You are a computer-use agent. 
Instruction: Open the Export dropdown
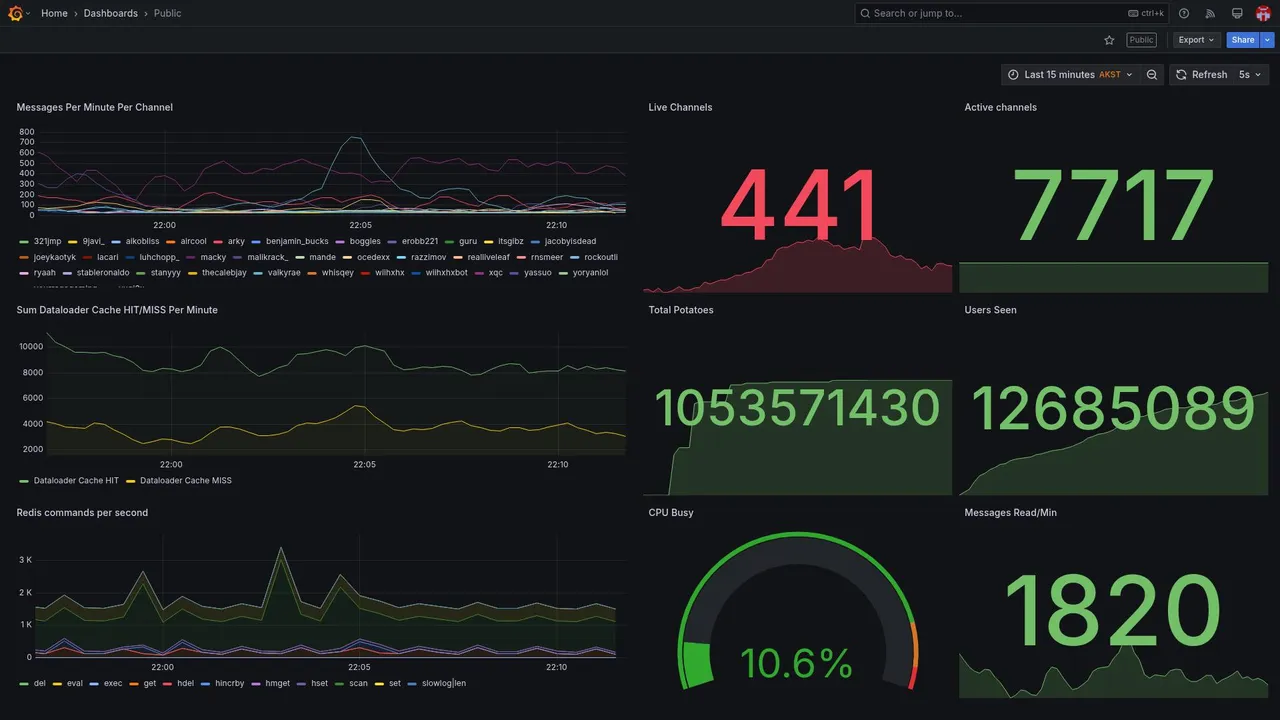[x=1197, y=40]
